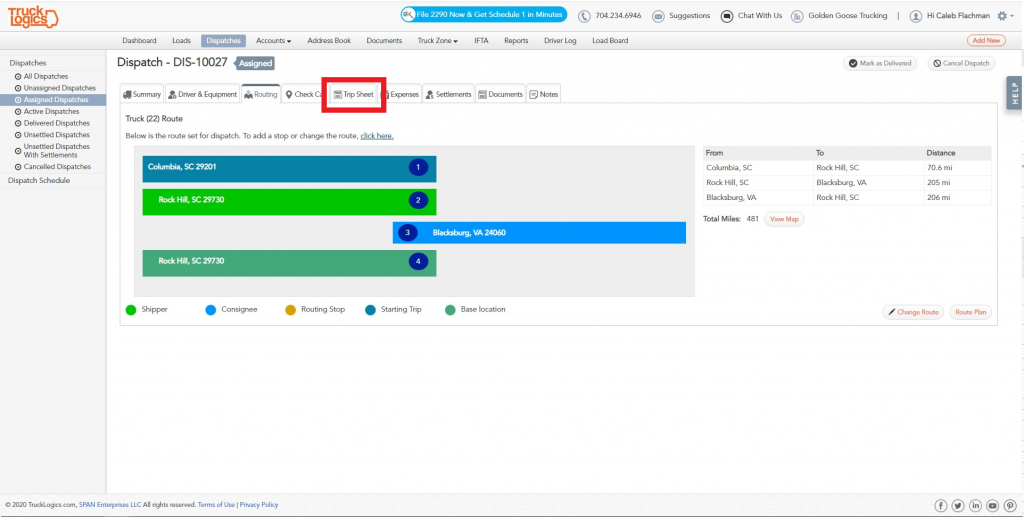Screen dimensions: 1024x517
Task: Open the dispatch Documents tab
Action: (500, 94)
